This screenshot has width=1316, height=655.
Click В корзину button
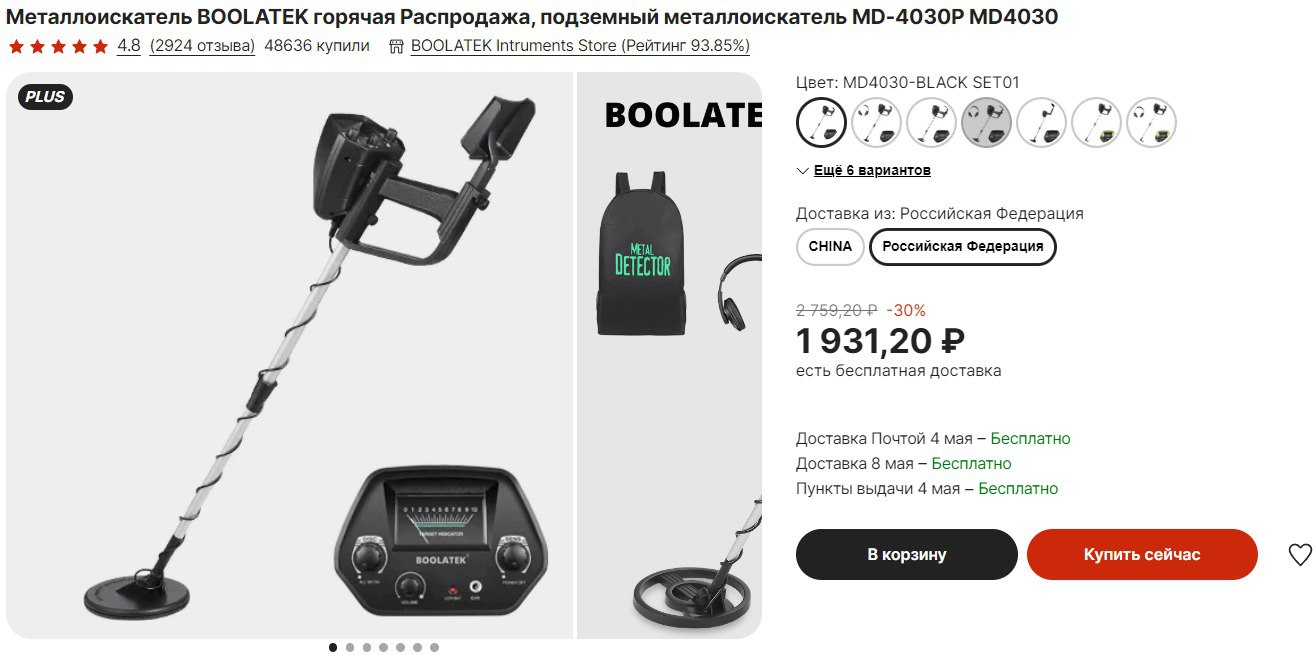pos(907,554)
